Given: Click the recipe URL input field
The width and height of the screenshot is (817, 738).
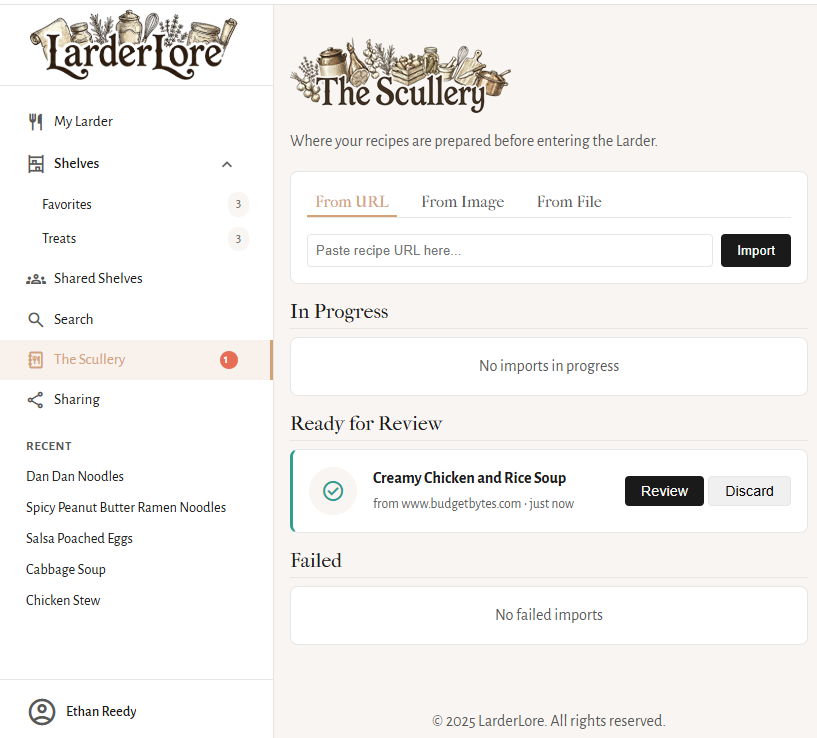Looking at the screenshot, I should click(509, 250).
